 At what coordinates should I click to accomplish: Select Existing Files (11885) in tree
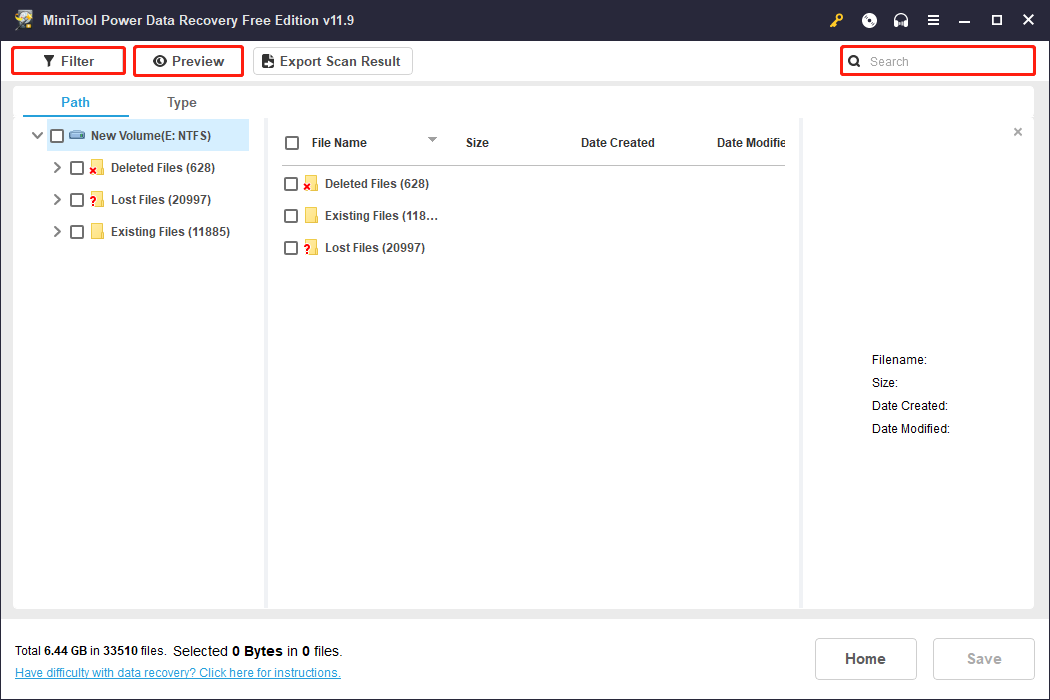(x=170, y=232)
